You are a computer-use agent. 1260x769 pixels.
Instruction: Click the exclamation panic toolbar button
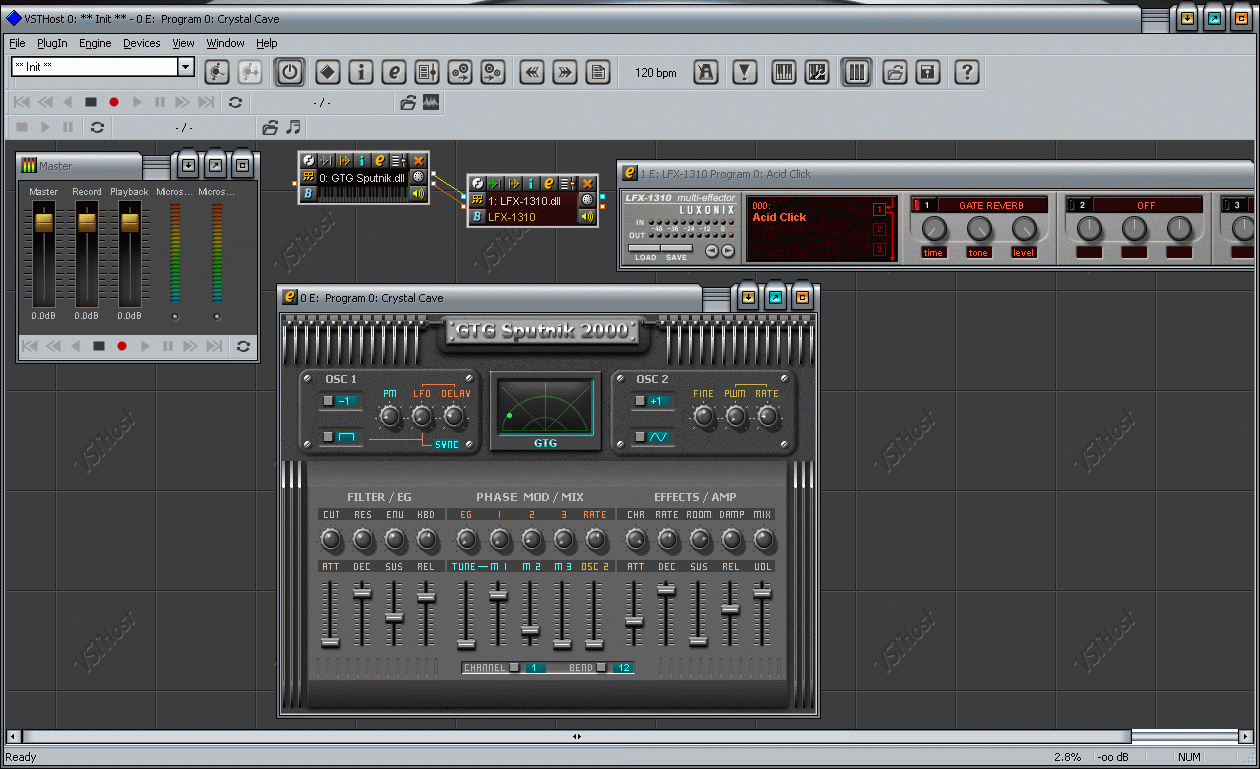[x=744, y=72]
